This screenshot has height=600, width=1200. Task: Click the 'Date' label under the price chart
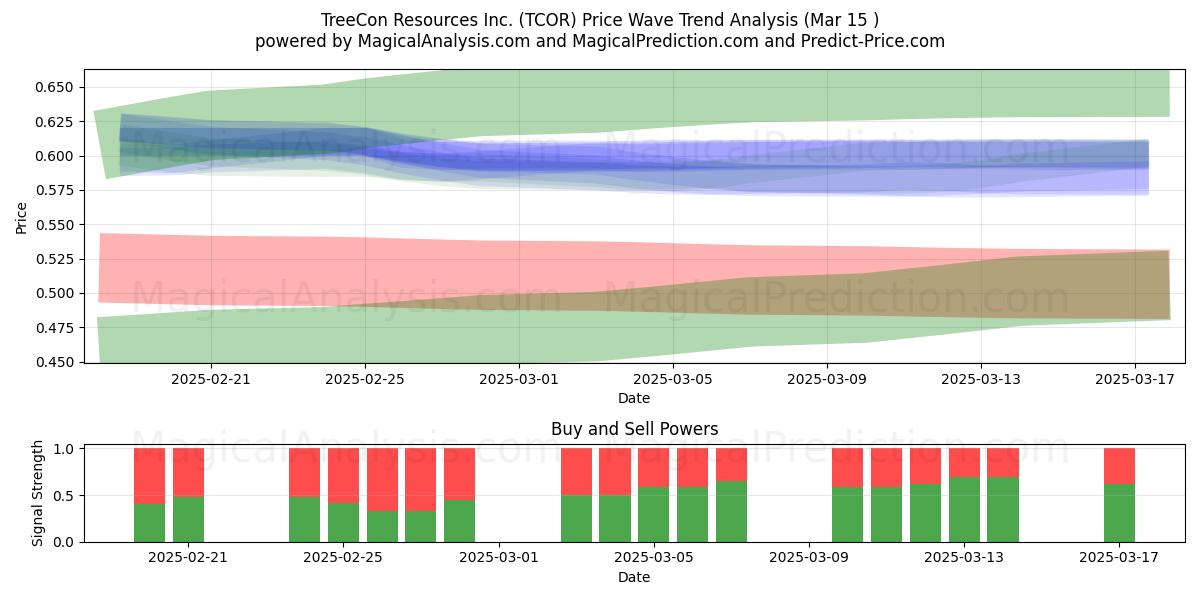(x=634, y=398)
